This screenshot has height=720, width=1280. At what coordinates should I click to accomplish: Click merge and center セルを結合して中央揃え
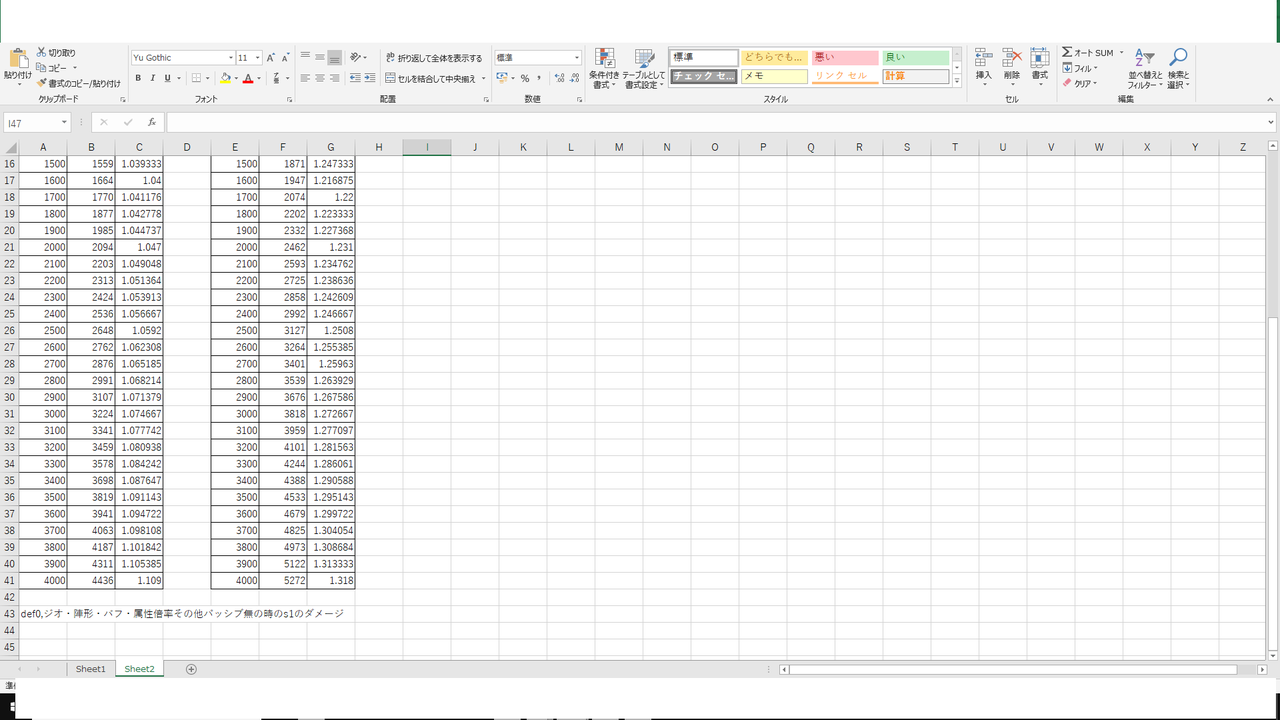431,78
